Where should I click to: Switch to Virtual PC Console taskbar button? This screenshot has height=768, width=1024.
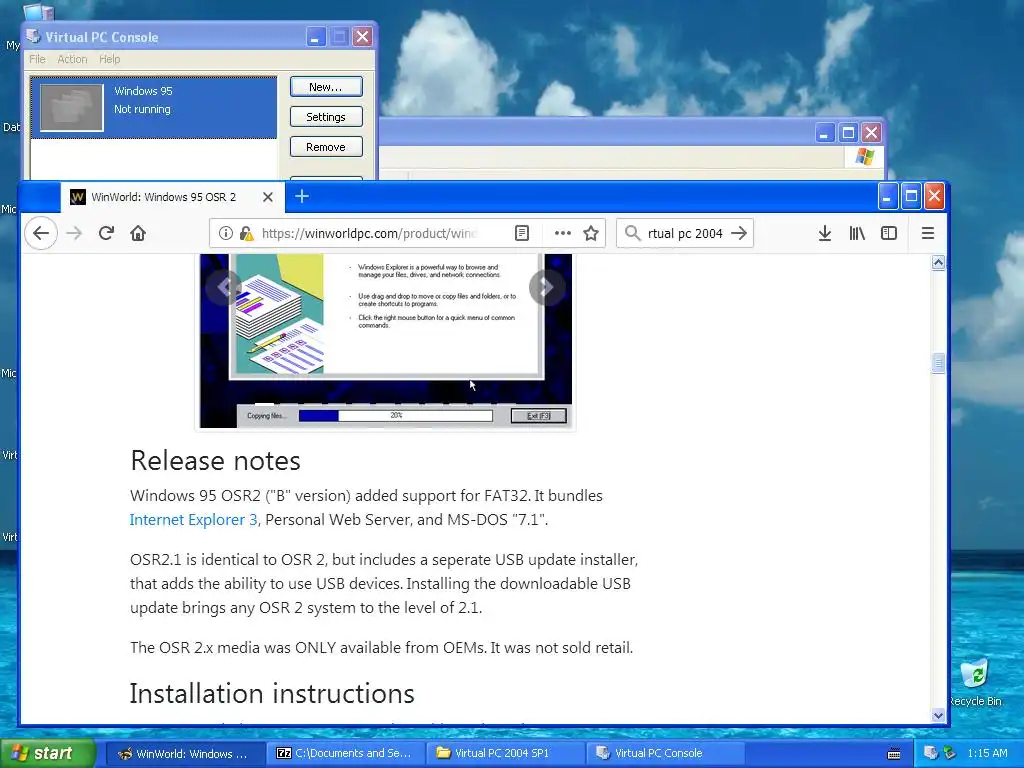coord(666,753)
